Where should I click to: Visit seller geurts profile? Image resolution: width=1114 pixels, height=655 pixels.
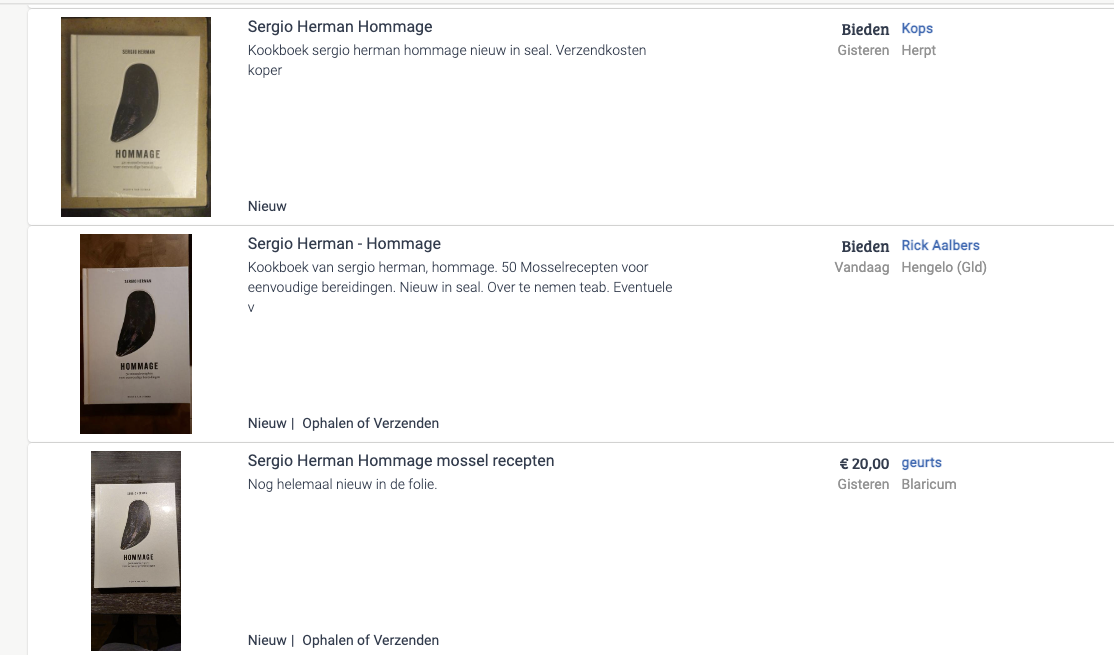click(921, 463)
